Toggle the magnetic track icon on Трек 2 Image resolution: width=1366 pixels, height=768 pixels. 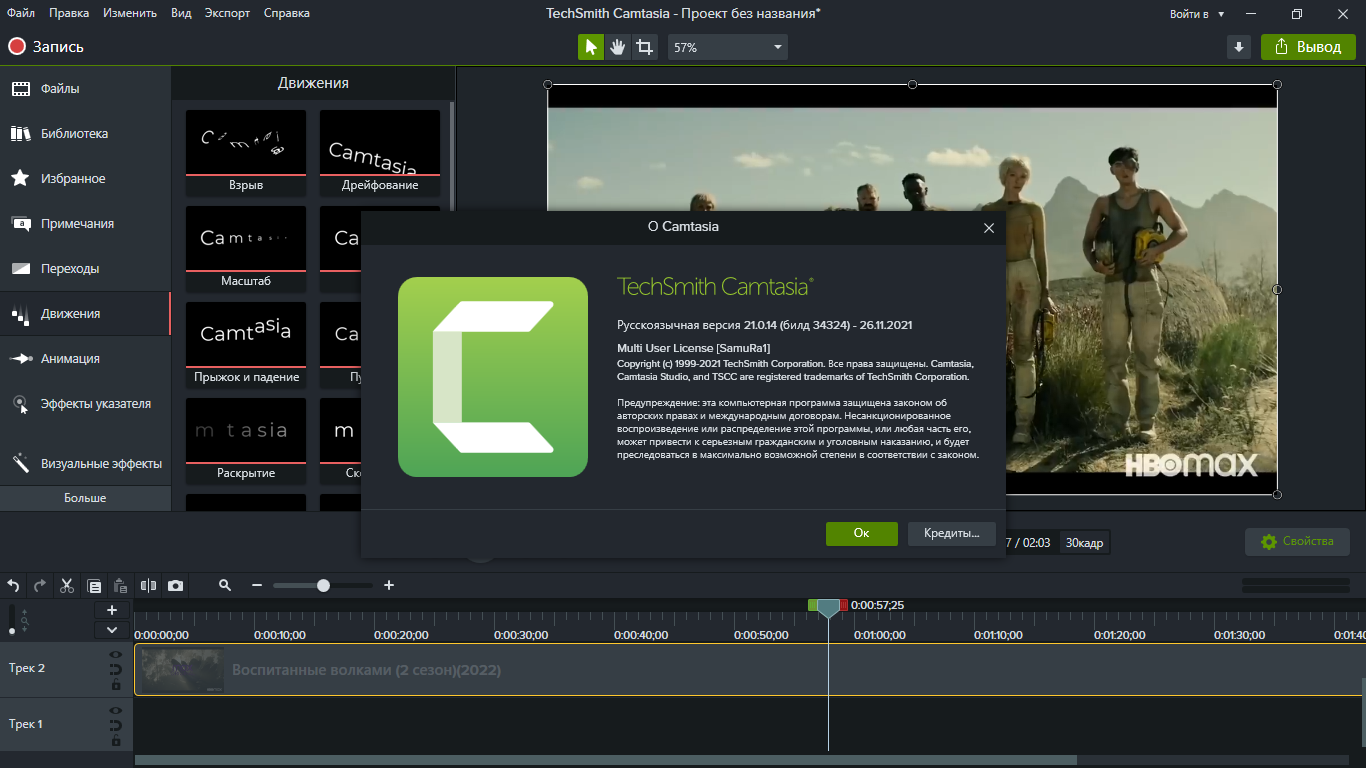coord(115,670)
